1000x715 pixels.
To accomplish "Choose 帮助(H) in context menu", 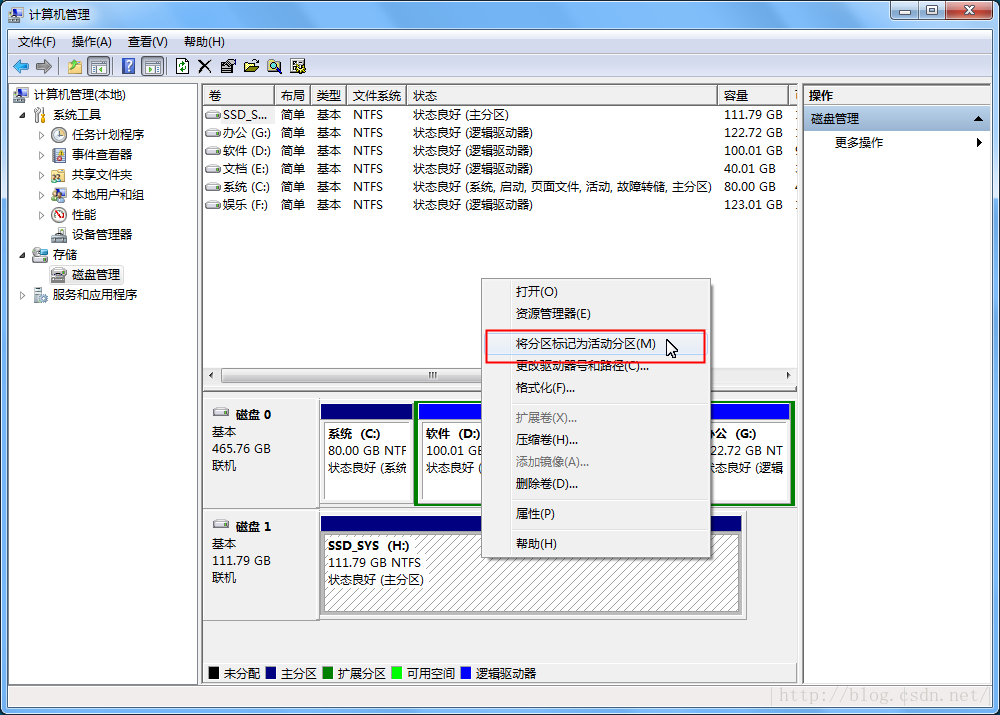I will point(596,543).
